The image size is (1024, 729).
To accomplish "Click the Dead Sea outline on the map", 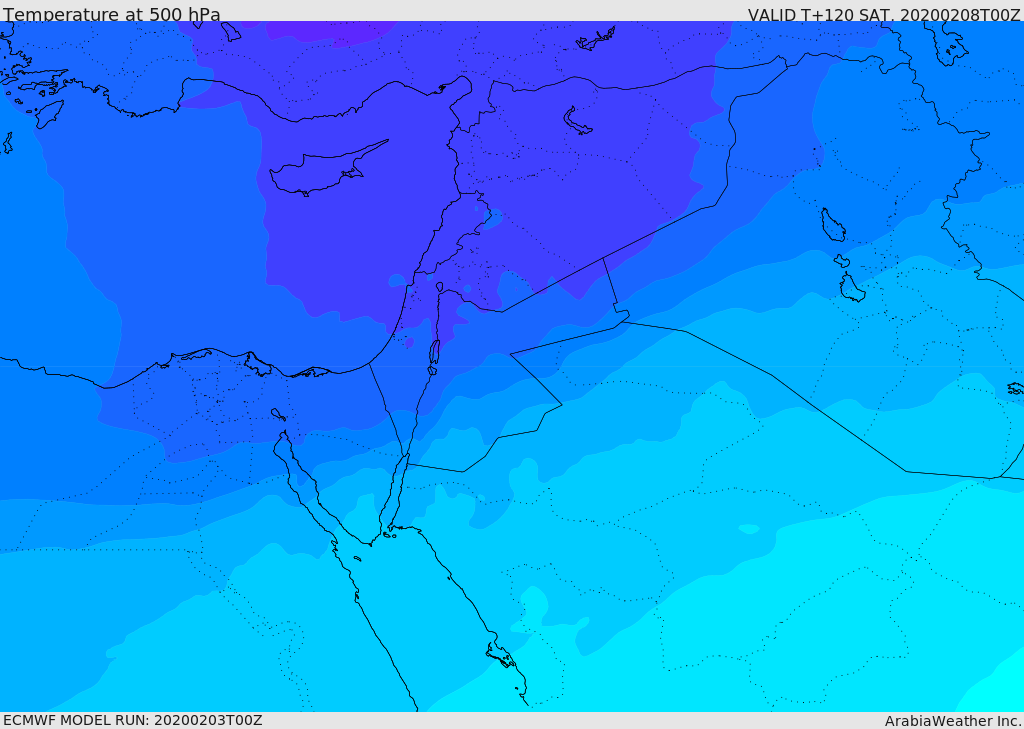I will click(434, 353).
